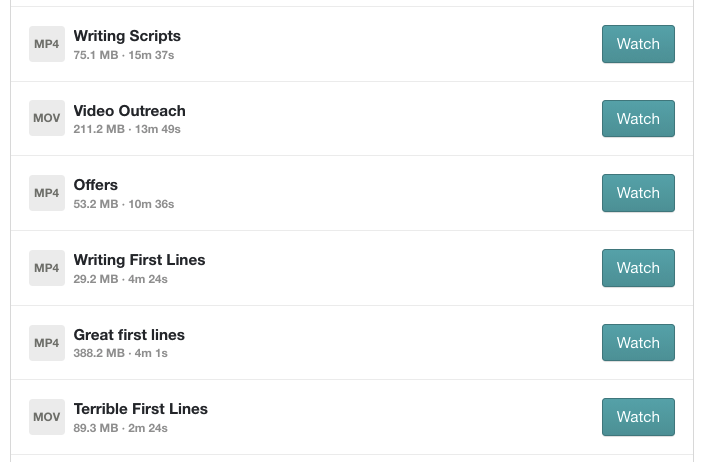Select the Offers title
Screen dimensions: 701x462
coord(96,185)
